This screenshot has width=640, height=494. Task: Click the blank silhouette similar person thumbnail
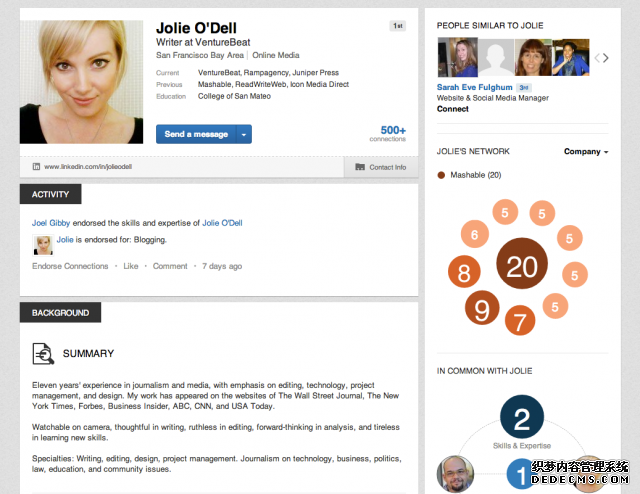pyautogui.click(x=496, y=57)
